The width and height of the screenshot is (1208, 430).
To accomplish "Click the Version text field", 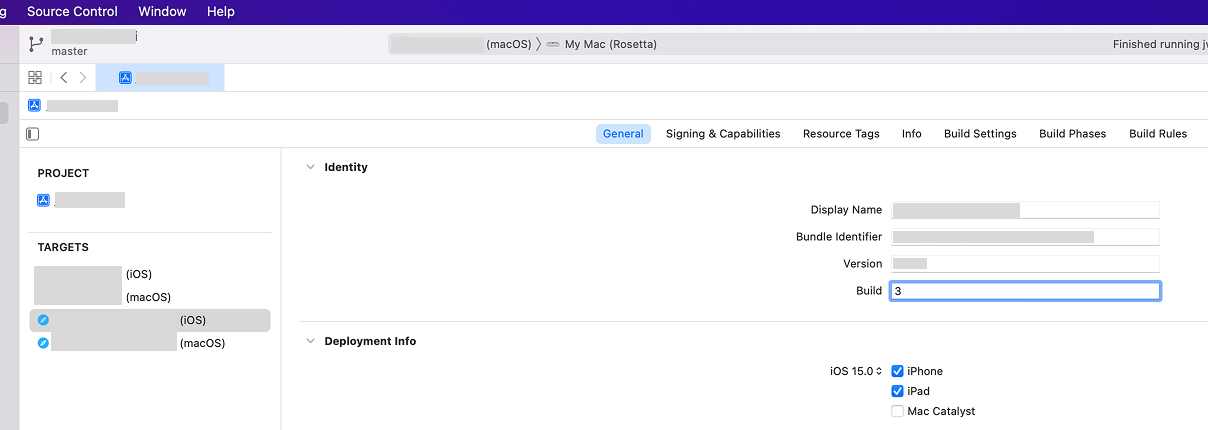I will (1024, 264).
